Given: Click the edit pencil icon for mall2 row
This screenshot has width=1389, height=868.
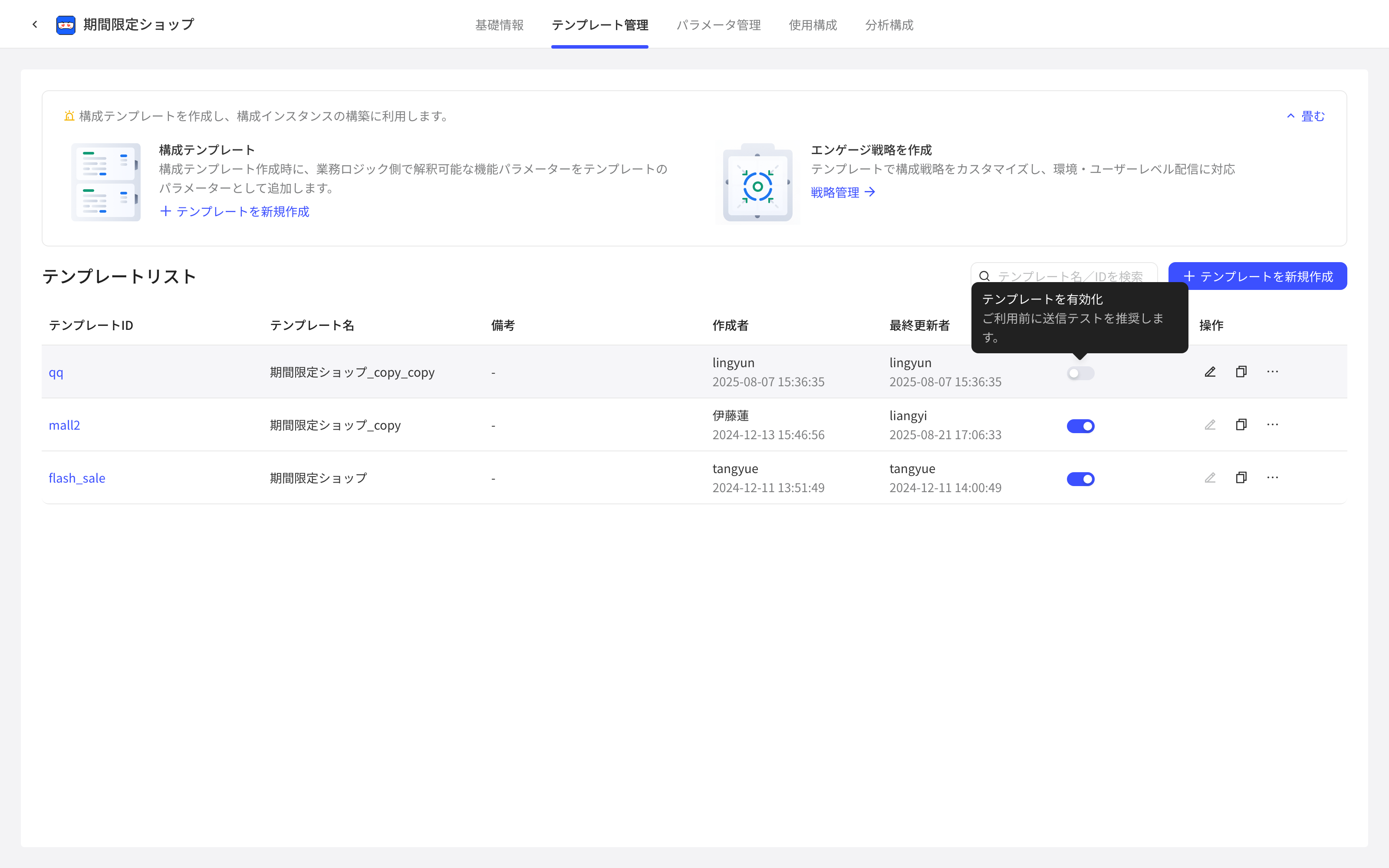Looking at the screenshot, I should (x=1210, y=425).
